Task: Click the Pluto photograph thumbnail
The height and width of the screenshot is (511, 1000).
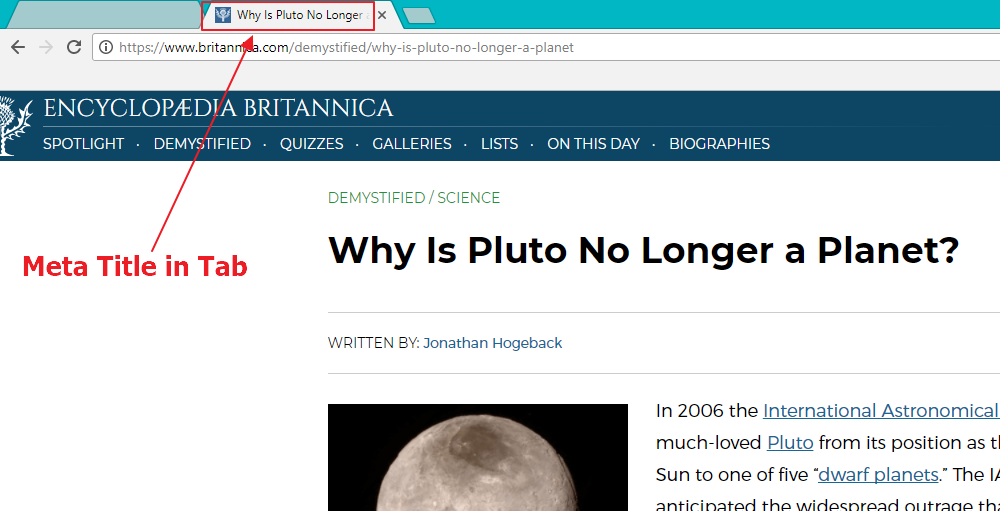Action: click(x=478, y=457)
